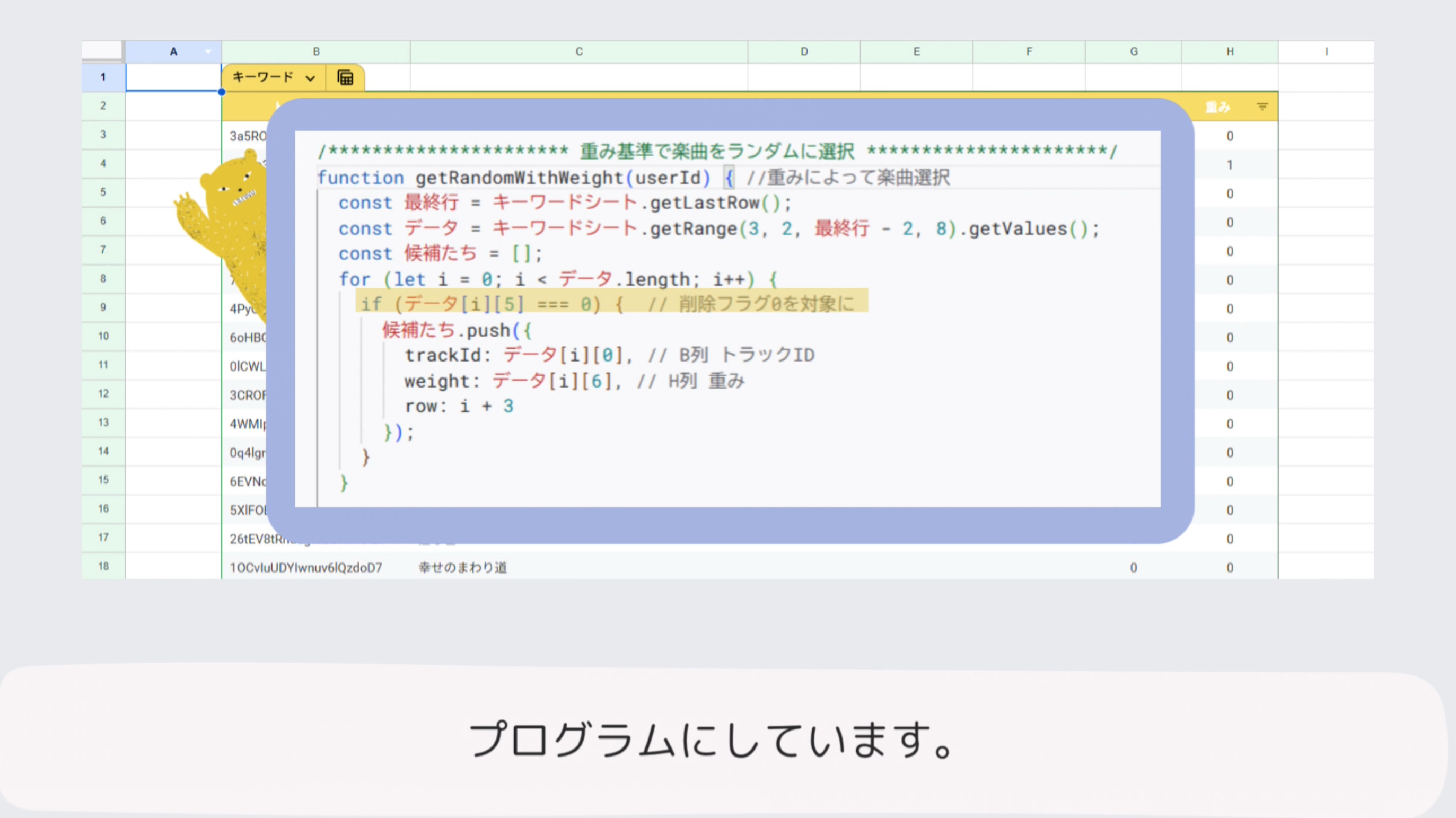Click the 重み column header cell
The width and height of the screenshot is (1456, 818).
[x=1230, y=106]
